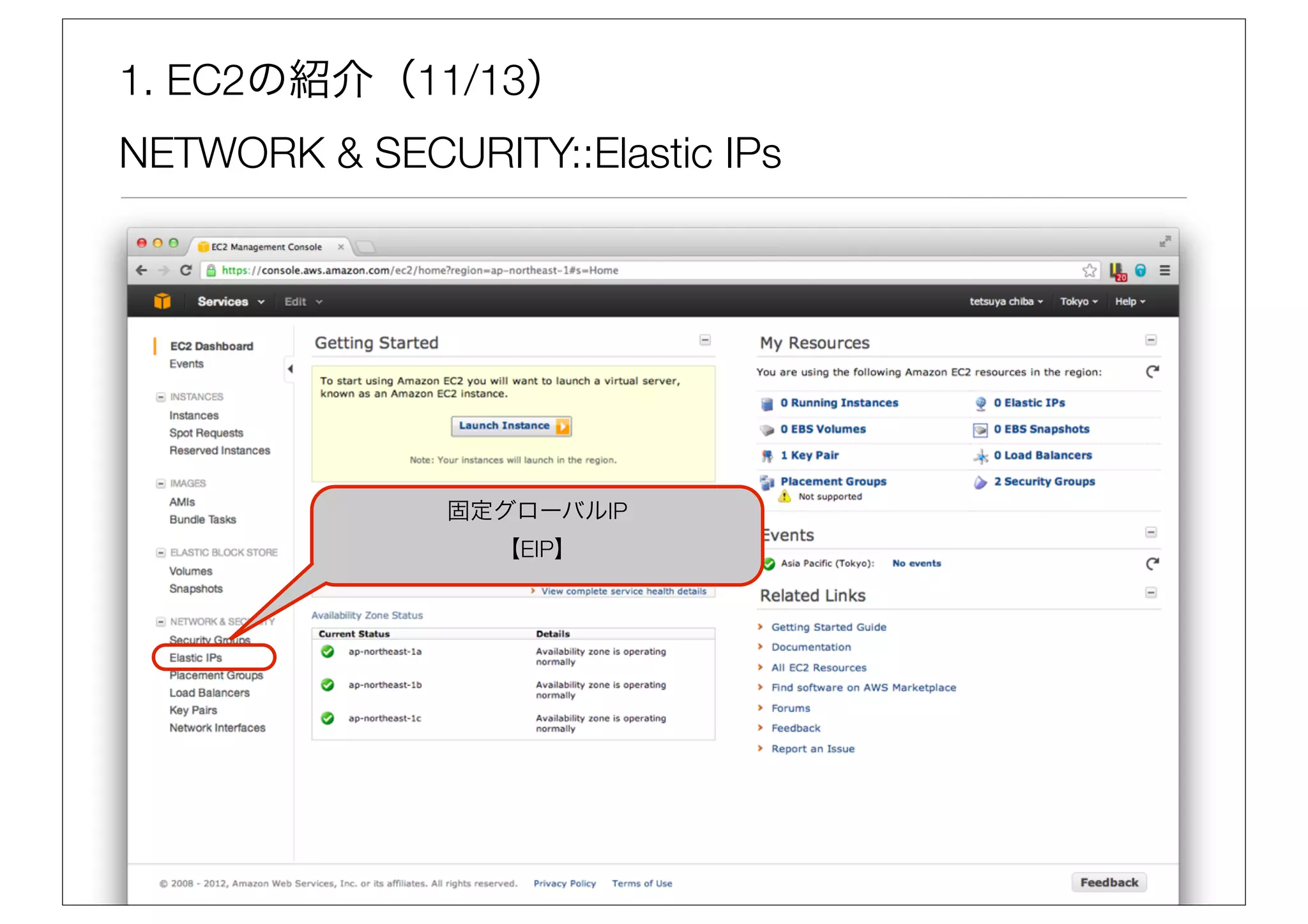
Task: Collapse the NETWORK & SECURITY section
Action: 161,621
